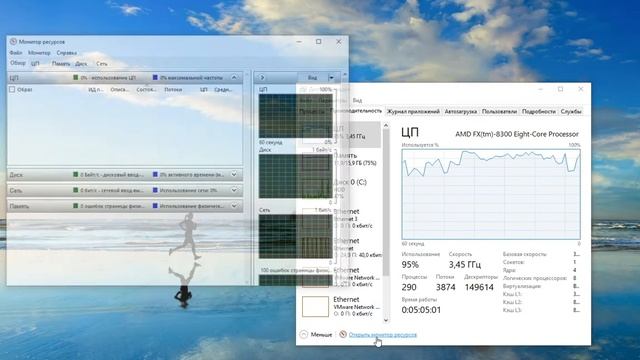Open the Файл menu in Resource Monitor

(16, 53)
